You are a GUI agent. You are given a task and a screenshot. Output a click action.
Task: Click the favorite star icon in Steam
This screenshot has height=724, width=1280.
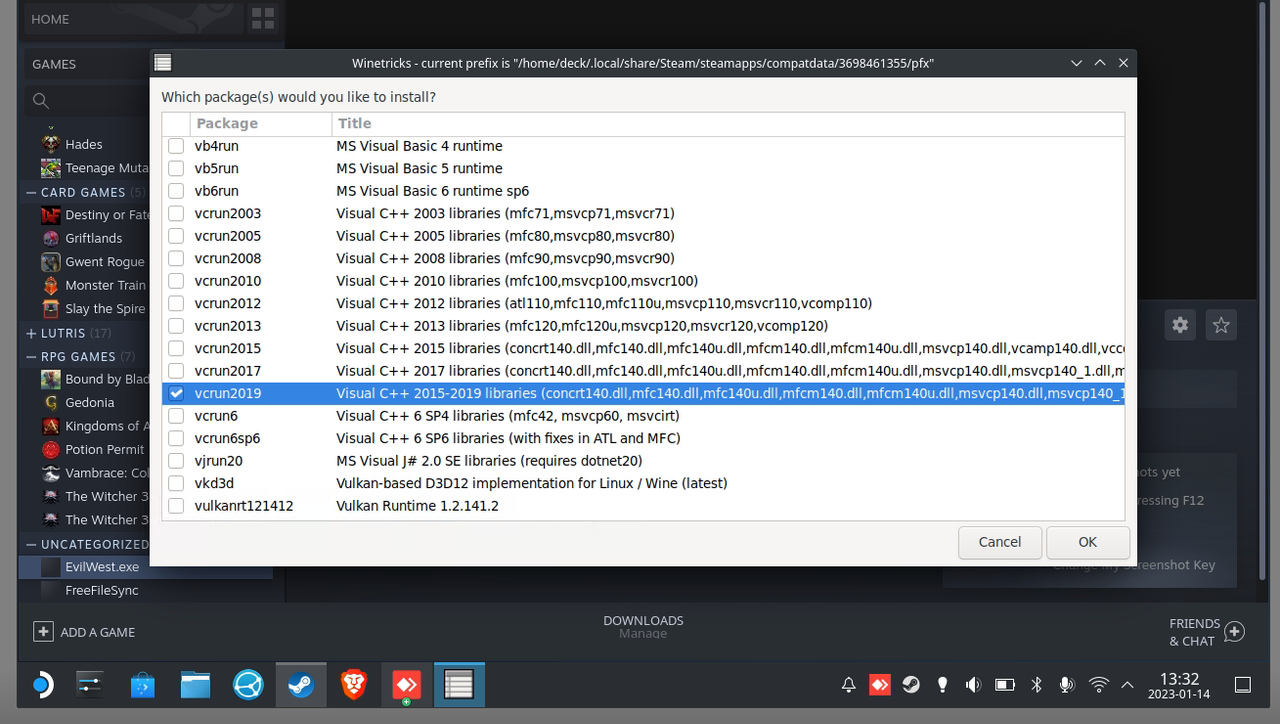coord(1221,325)
